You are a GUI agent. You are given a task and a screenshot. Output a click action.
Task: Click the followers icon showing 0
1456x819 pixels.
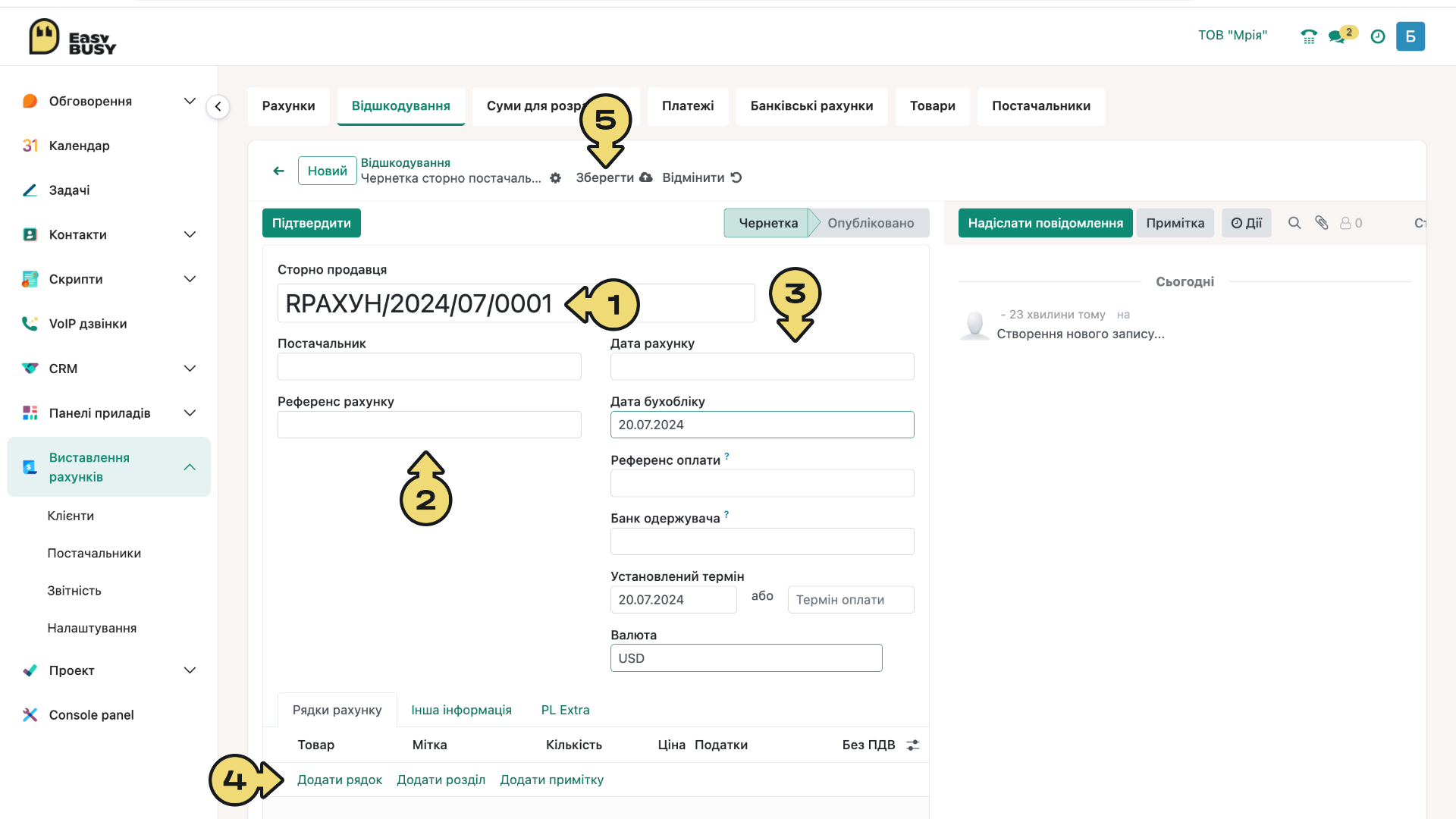pos(1351,223)
